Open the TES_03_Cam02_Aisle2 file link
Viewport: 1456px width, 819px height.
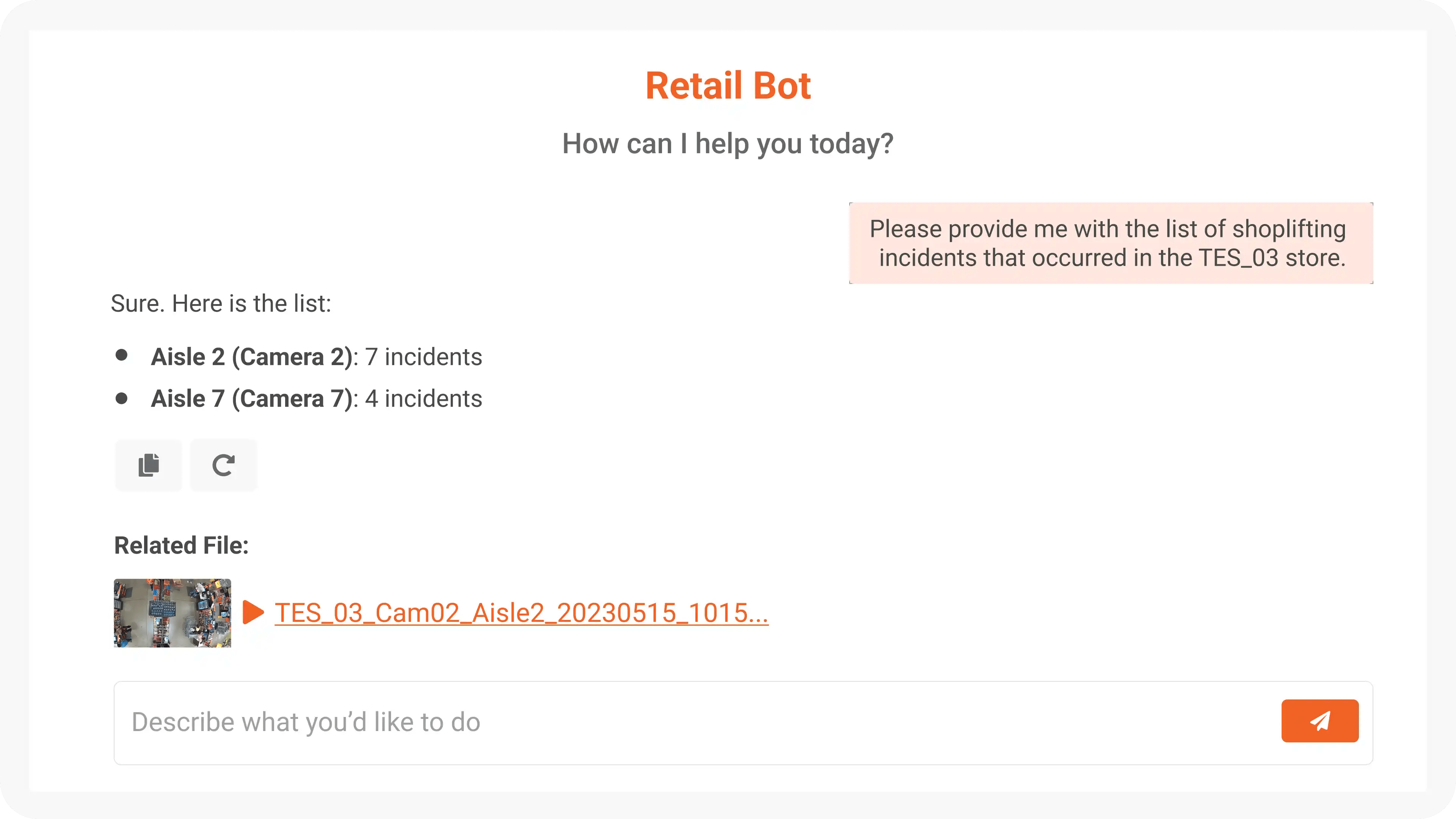[521, 613]
